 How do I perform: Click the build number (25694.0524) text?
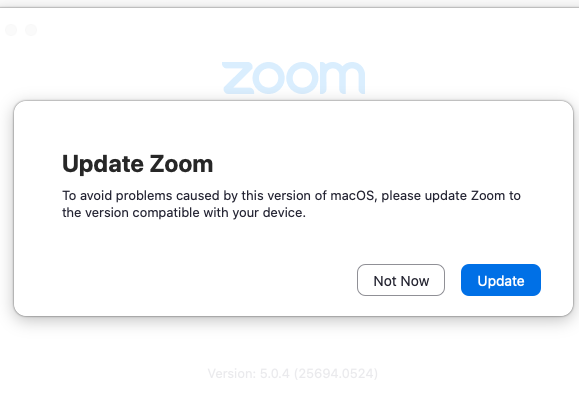coord(336,374)
